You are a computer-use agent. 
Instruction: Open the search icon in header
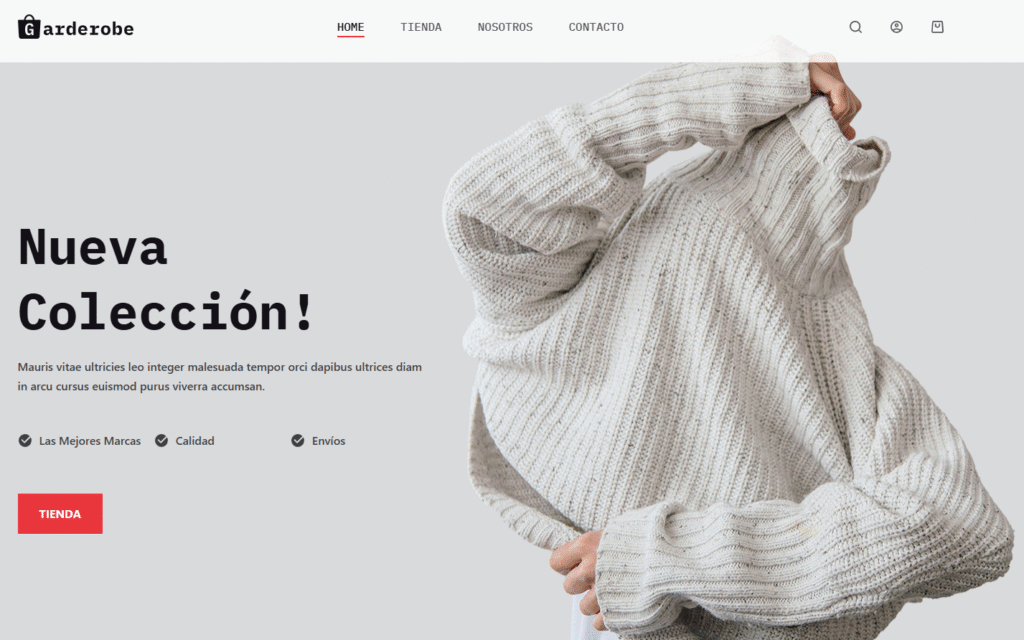click(856, 27)
